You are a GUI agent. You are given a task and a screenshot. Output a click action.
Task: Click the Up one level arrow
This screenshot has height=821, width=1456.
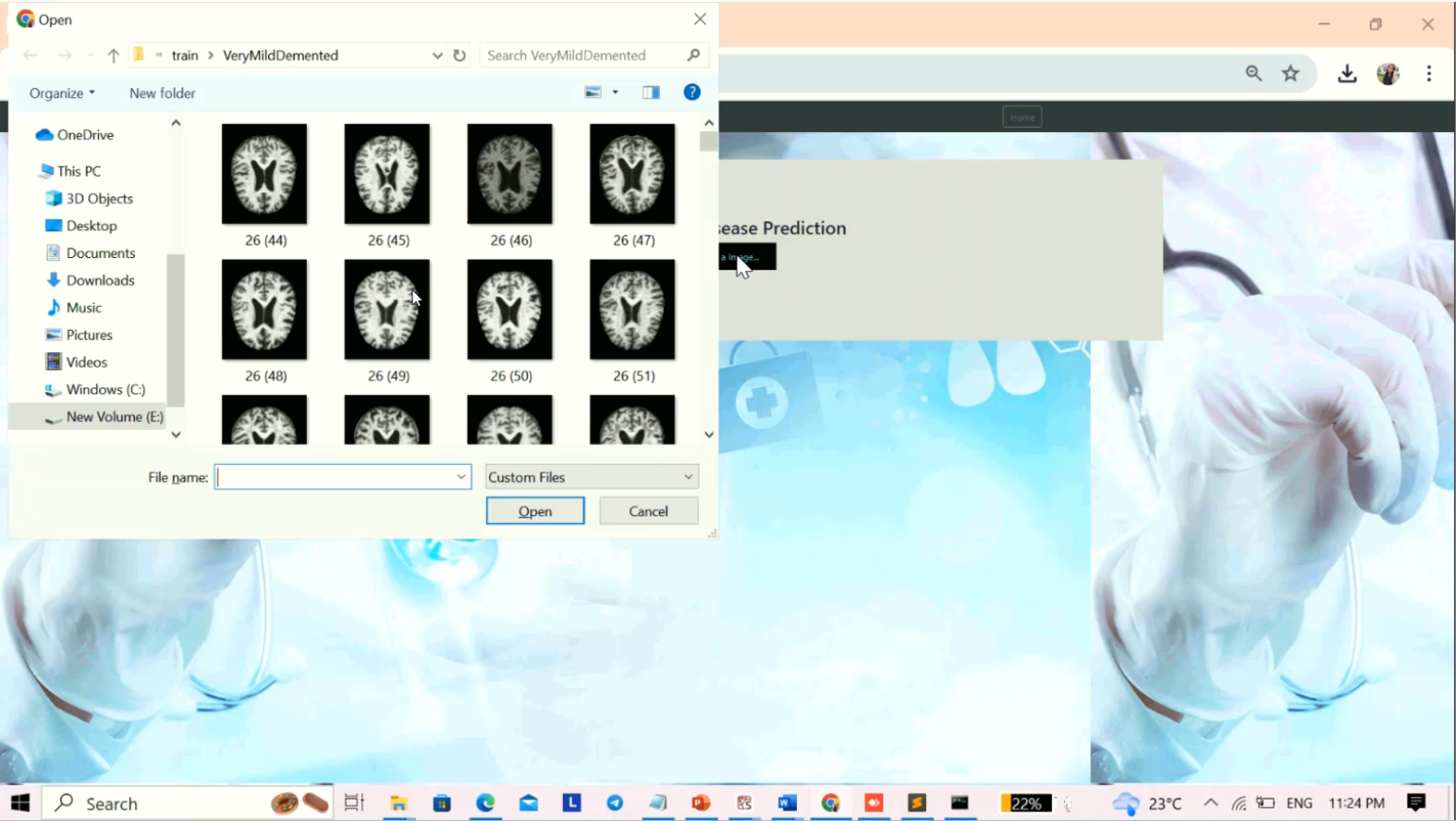114,55
